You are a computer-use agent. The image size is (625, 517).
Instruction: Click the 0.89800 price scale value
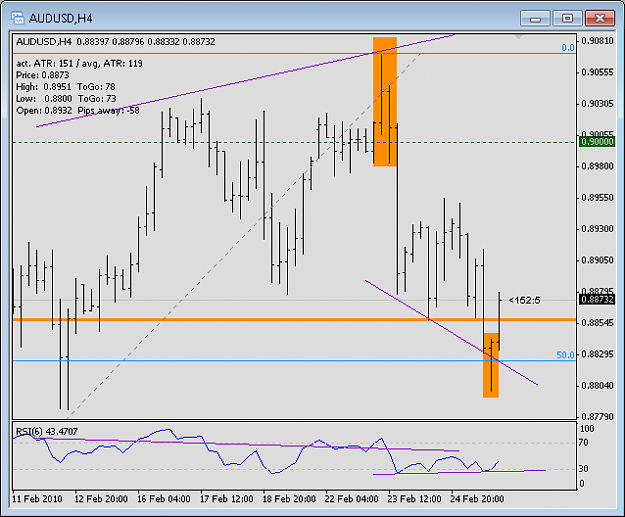pos(597,166)
